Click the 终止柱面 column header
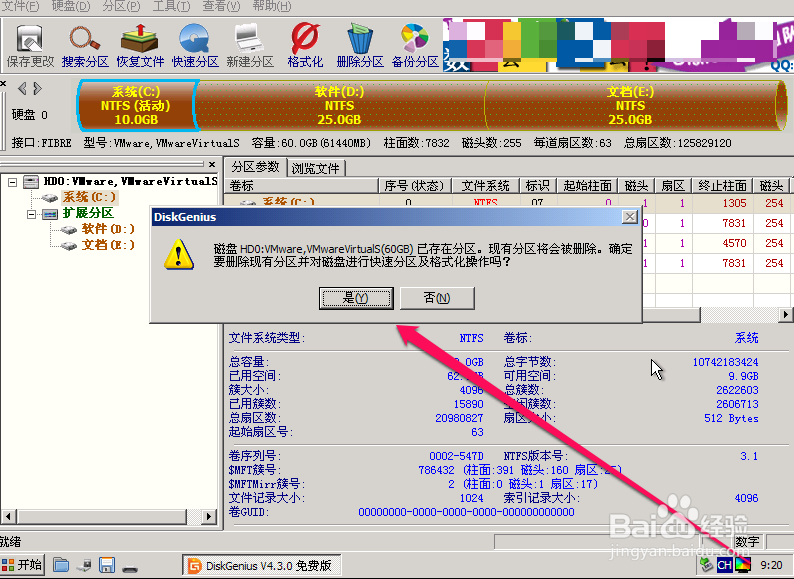The width and height of the screenshot is (794, 579). point(722,185)
